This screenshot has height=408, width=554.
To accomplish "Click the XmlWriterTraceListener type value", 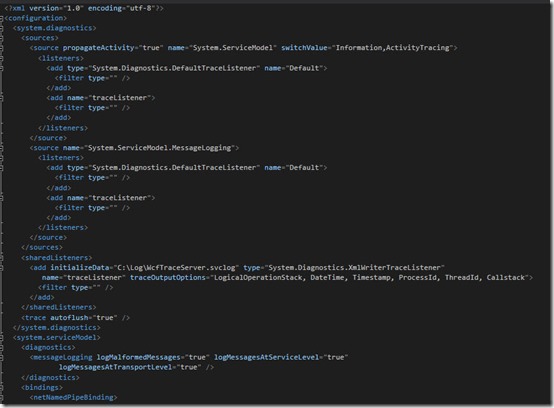I will coord(355,267).
